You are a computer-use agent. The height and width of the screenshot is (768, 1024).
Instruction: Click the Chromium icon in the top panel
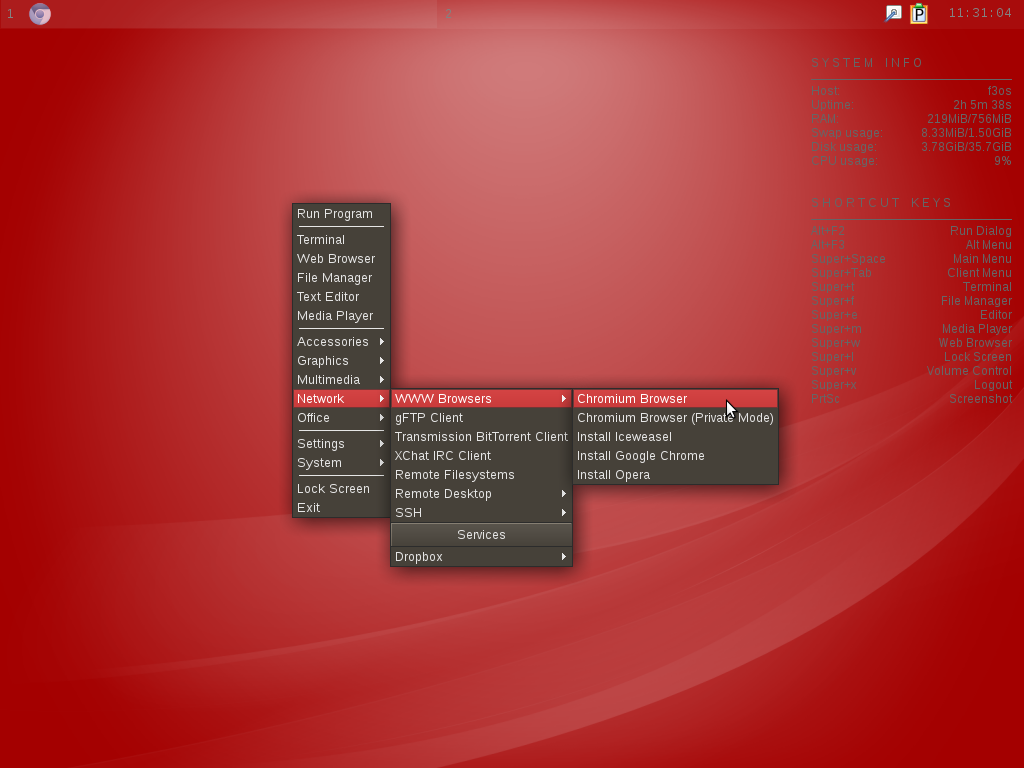tap(40, 14)
